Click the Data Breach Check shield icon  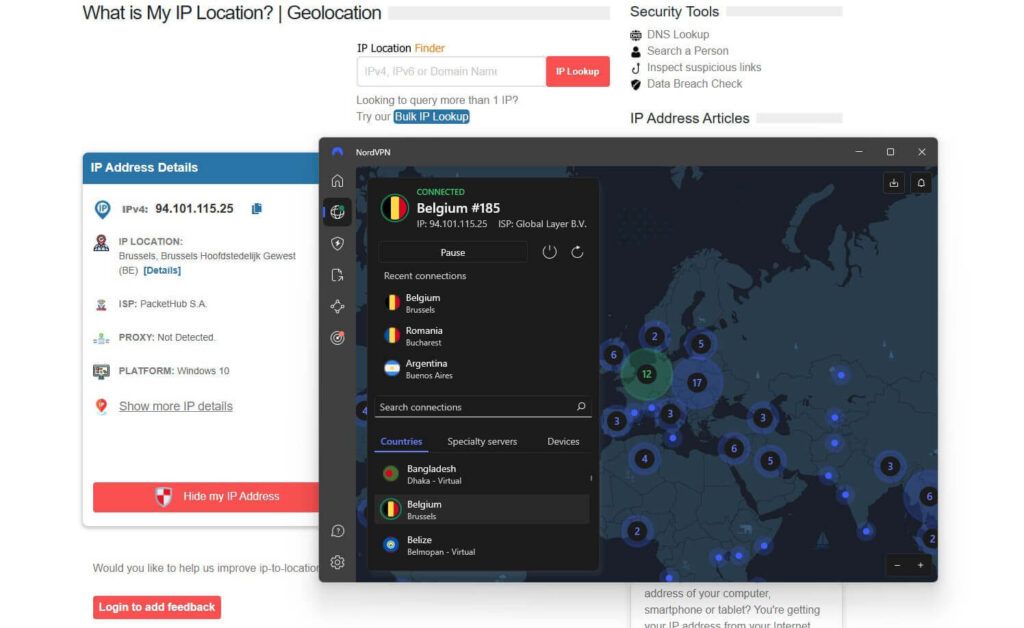(635, 84)
